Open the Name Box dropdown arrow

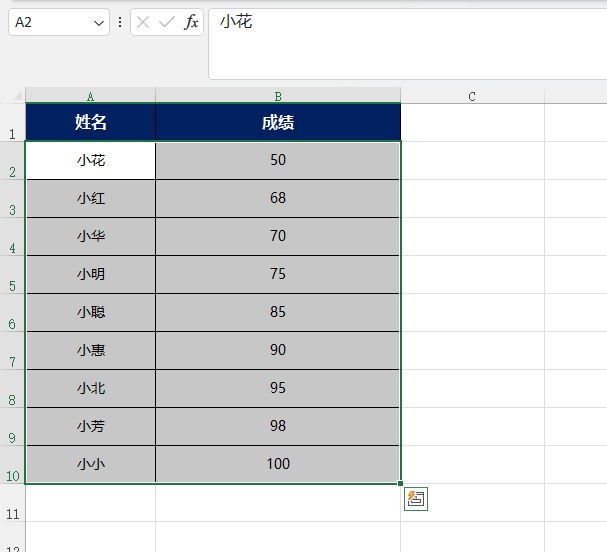pos(99,23)
